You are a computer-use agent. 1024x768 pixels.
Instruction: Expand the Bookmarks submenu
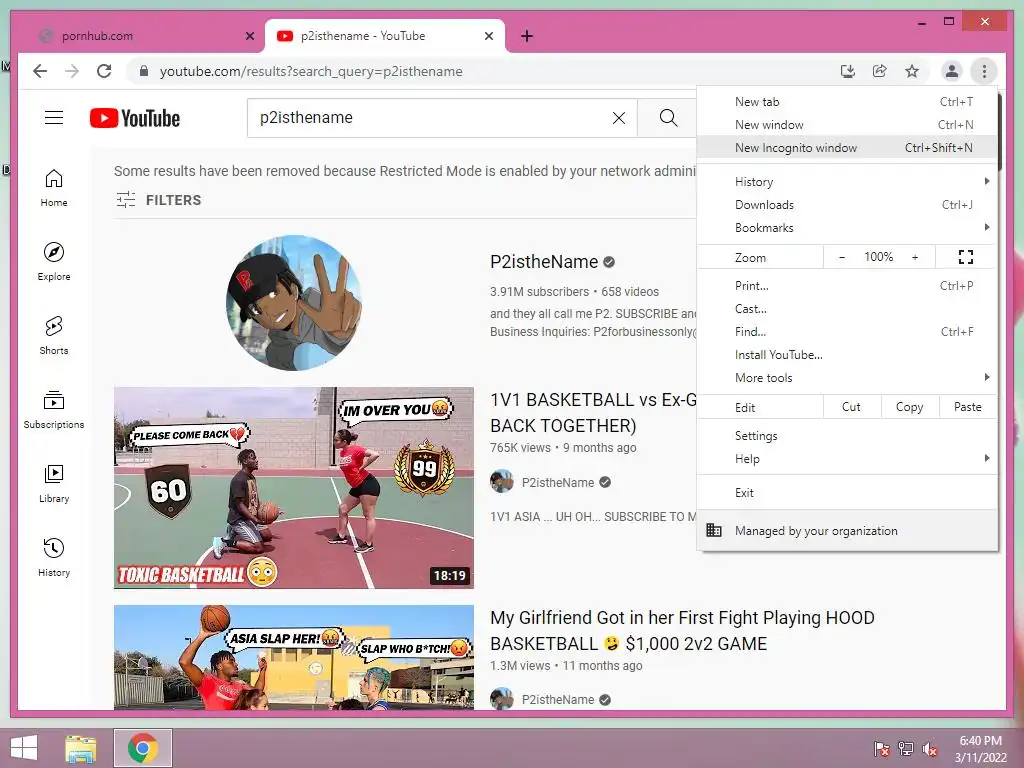(x=847, y=228)
